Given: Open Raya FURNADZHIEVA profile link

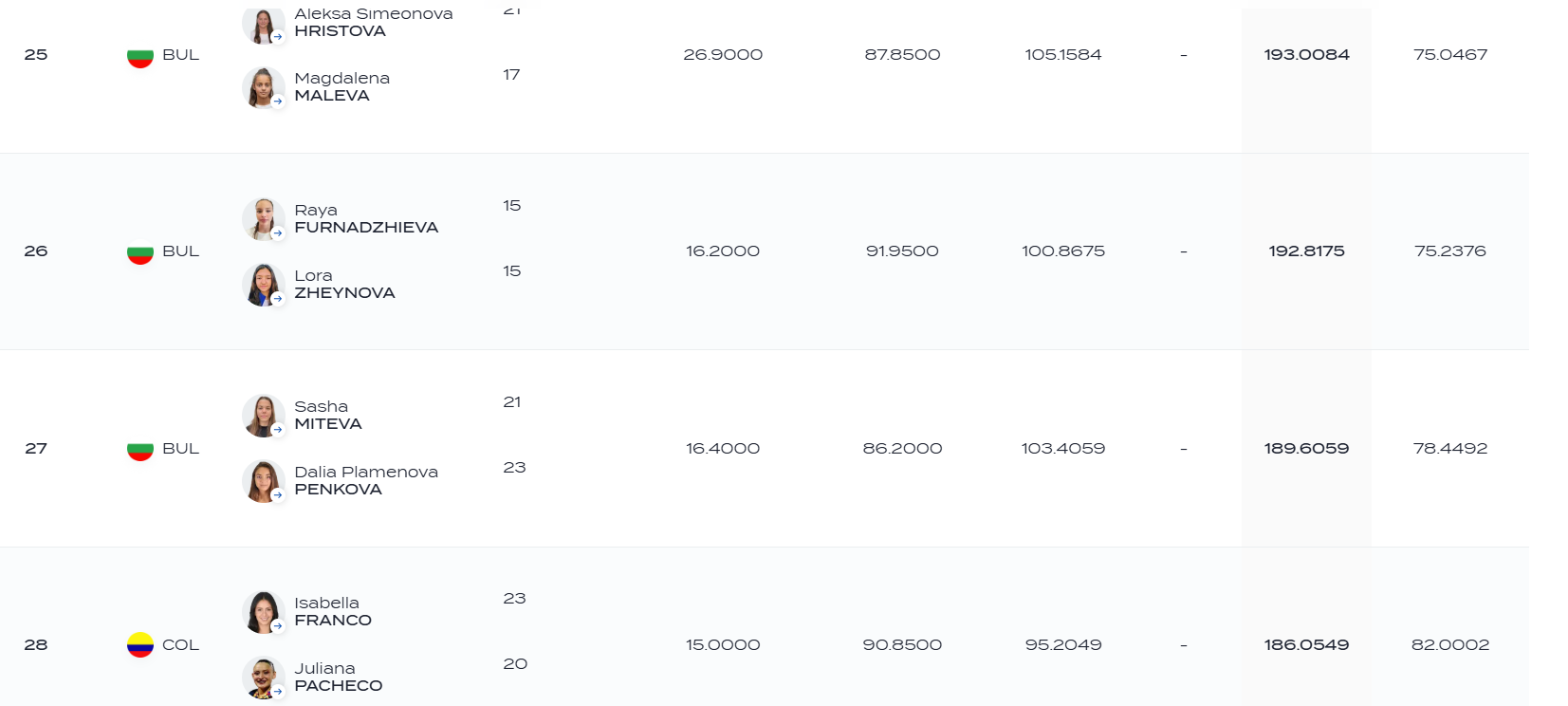Looking at the screenshot, I should click(x=366, y=218).
